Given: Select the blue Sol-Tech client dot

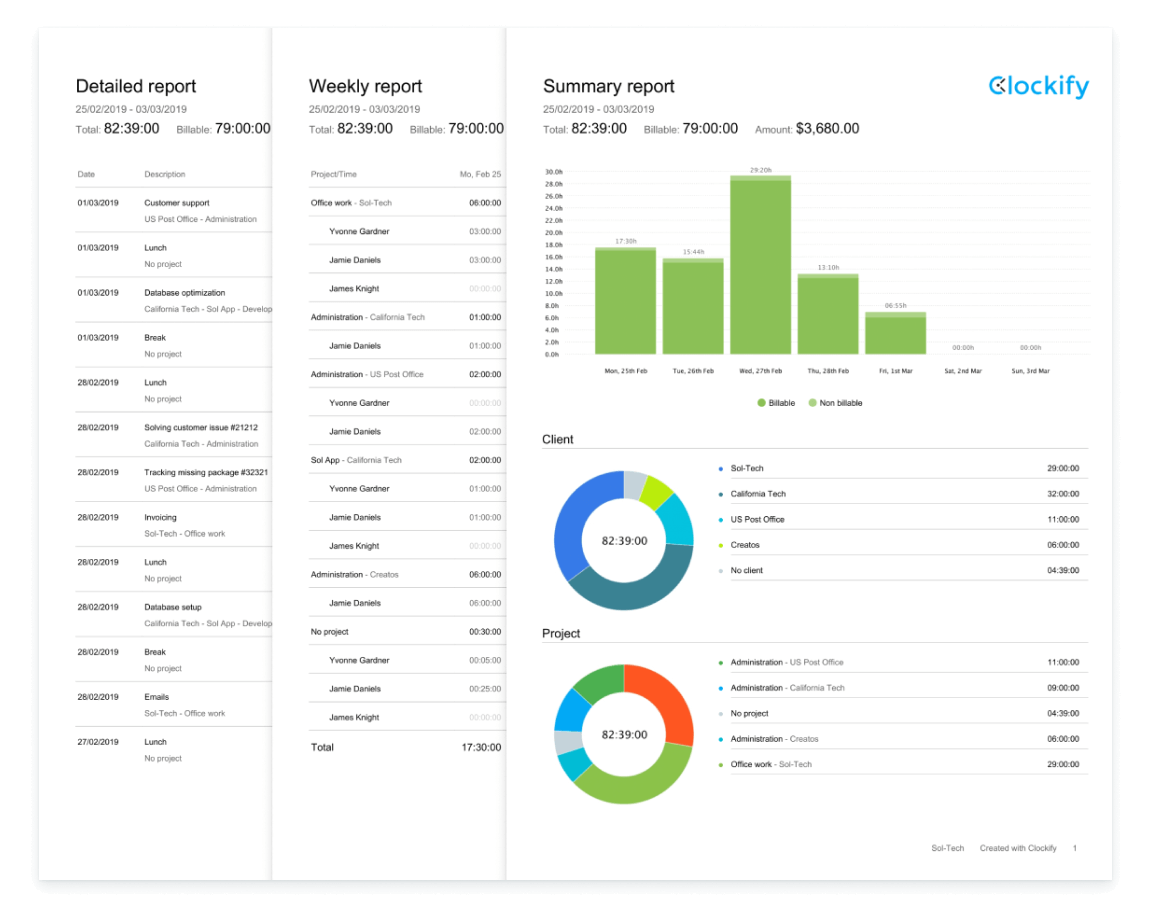Looking at the screenshot, I should [722, 468].
